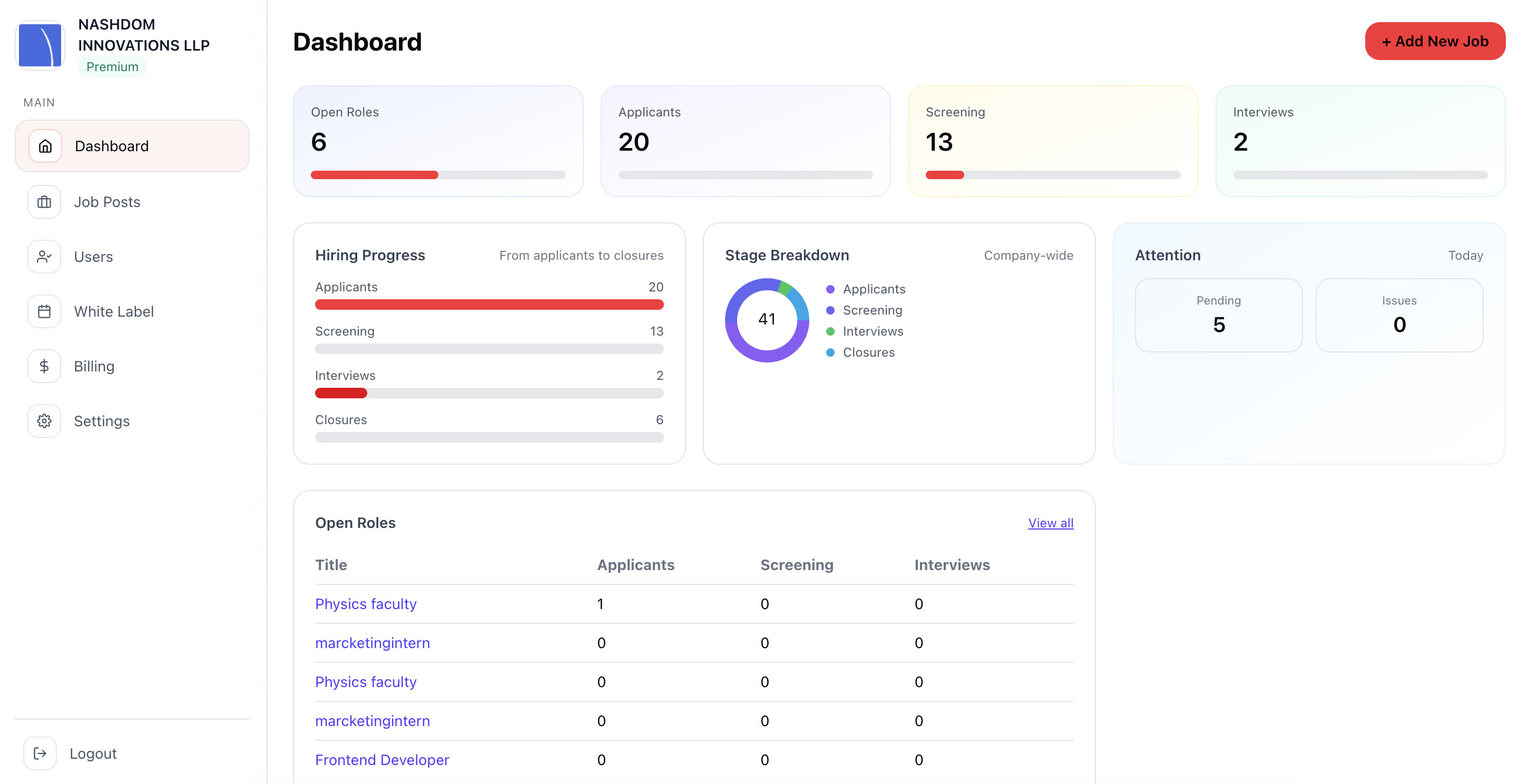Select the Pending attention card
This screenshot has height=784, width=1528.
(1218, 315)
